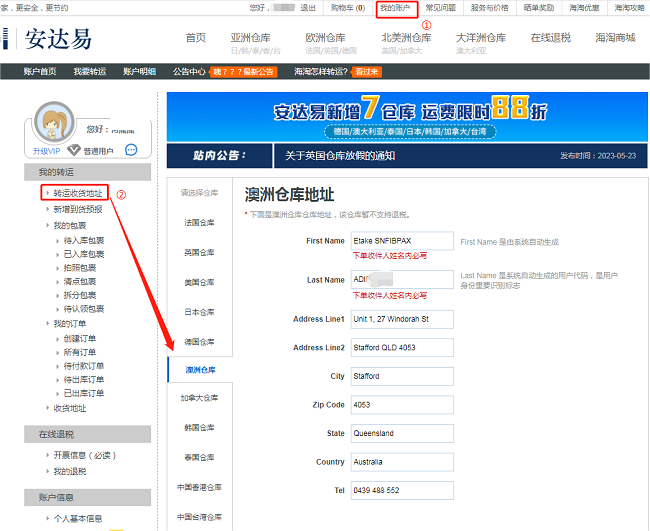Click 退出 to log out
Image resolution: width=650 pixels, height=531 pixels.
coord(308,8)
